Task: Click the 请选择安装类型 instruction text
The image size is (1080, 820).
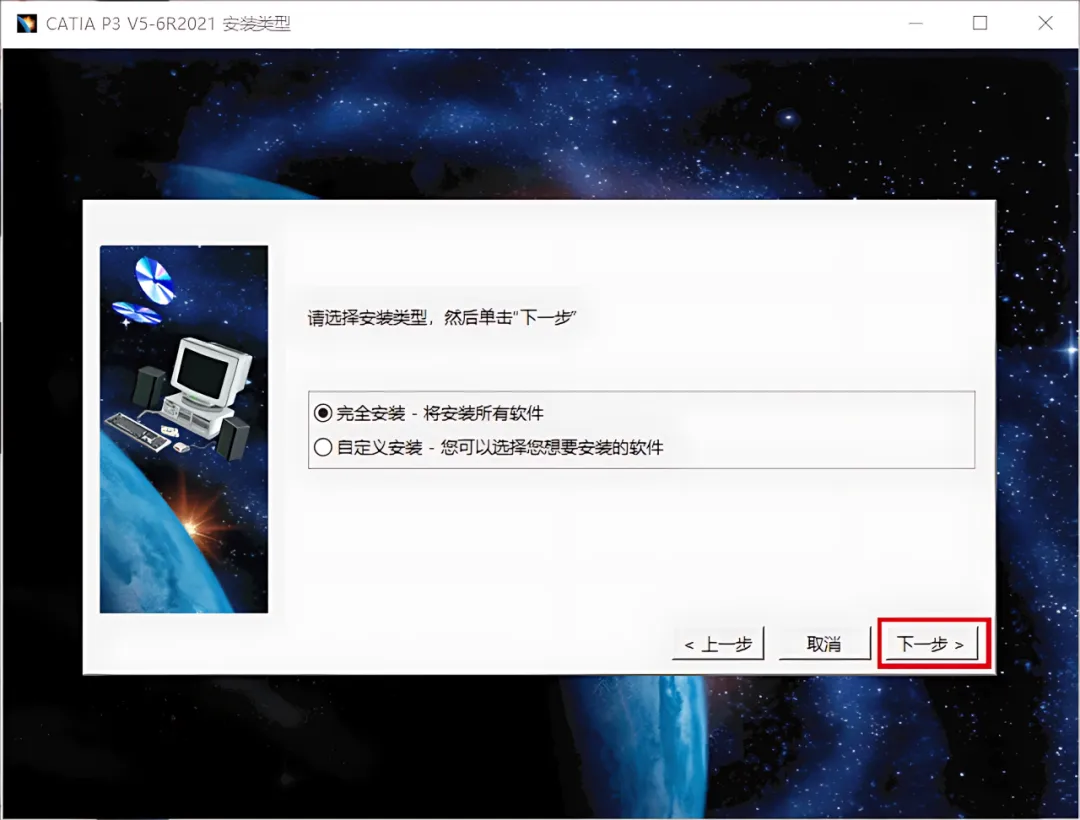Action: coord(442,317)
